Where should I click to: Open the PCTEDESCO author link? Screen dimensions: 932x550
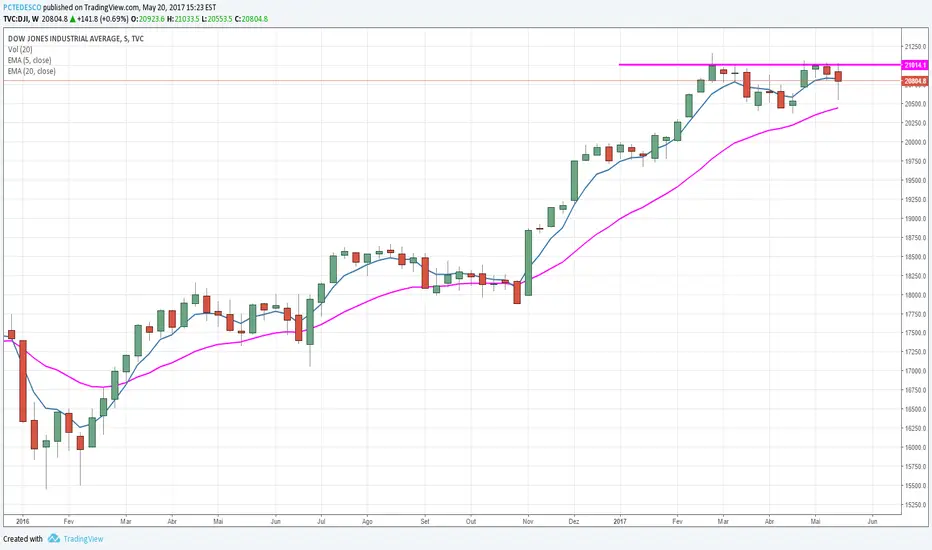tap(22, 8)
